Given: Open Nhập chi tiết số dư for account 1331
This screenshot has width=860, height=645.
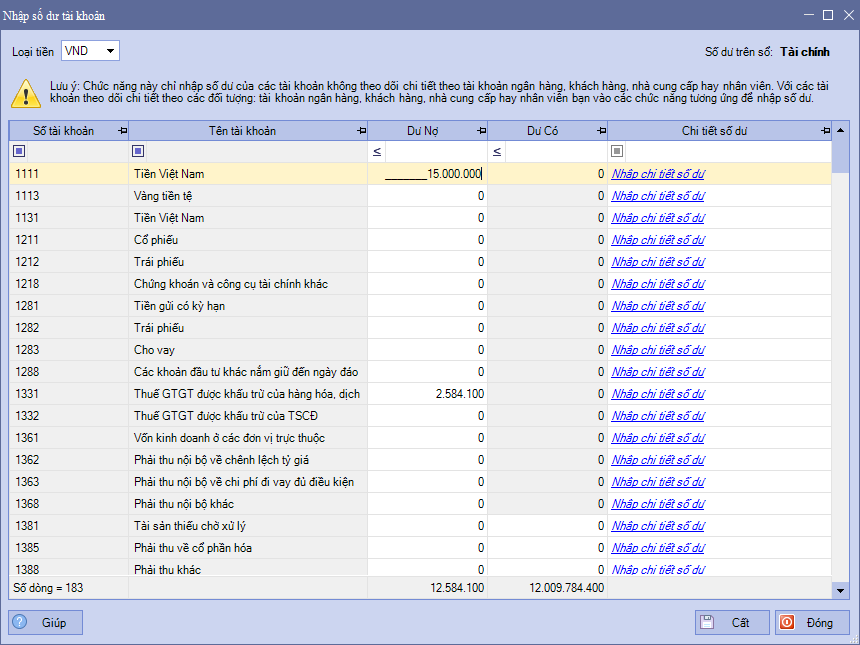Looking at the screenshot, I should pyautogui.click(x=657, y=394).
